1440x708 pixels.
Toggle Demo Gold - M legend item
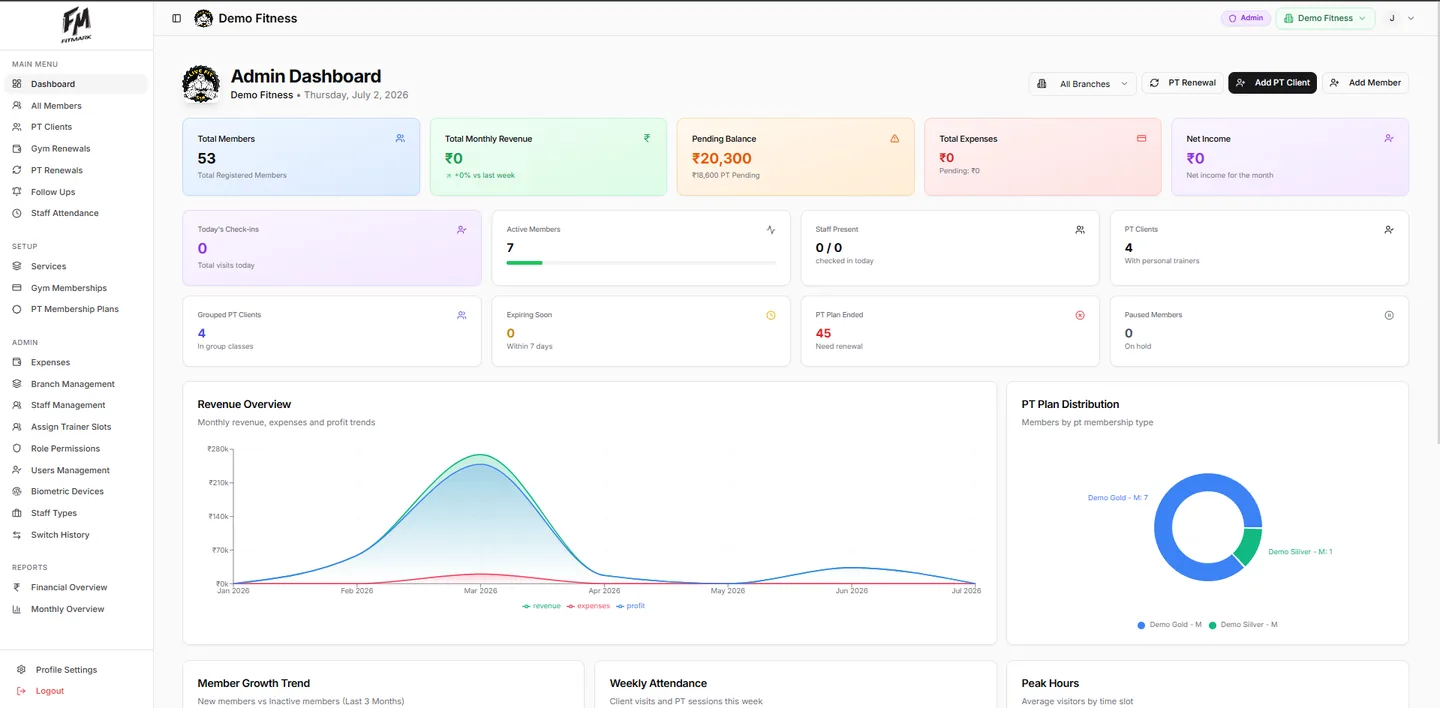click(x=1169, y=625)
